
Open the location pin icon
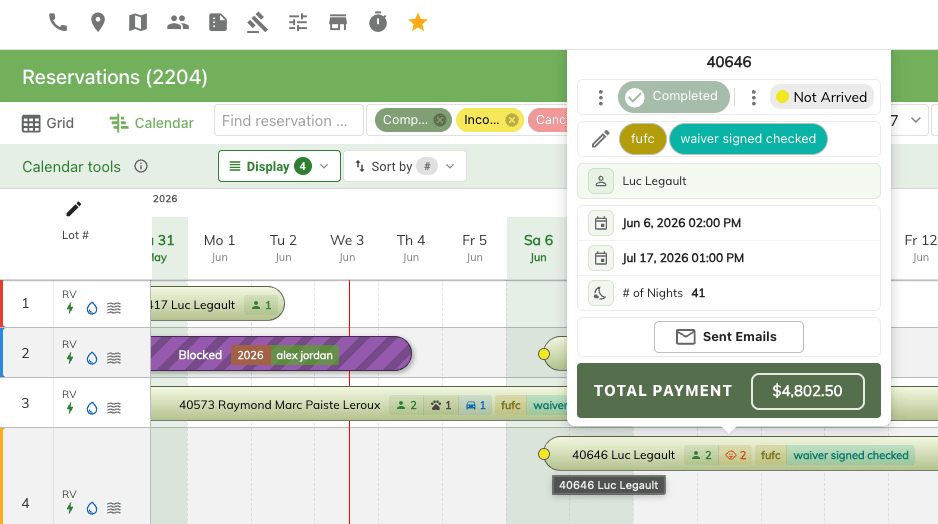(x=98, y=23)
